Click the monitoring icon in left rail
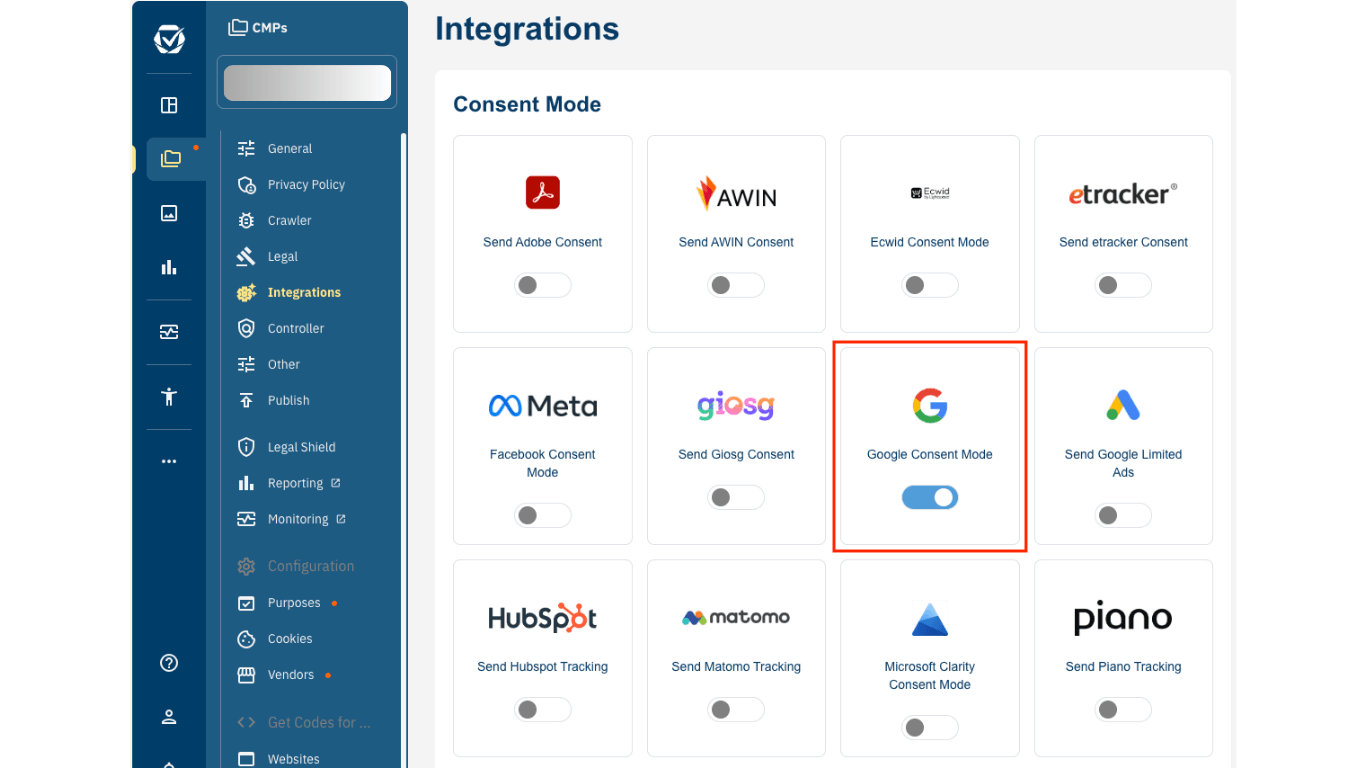This screenshot has height=768, width=1366. click(169, 332)
